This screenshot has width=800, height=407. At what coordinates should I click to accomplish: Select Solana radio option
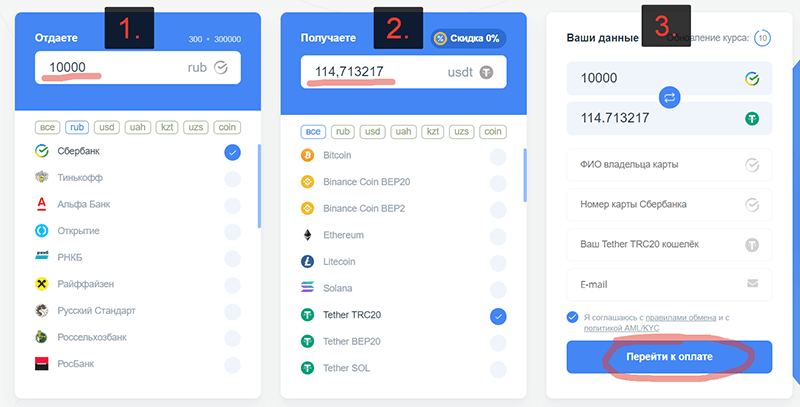pos(498,290)
